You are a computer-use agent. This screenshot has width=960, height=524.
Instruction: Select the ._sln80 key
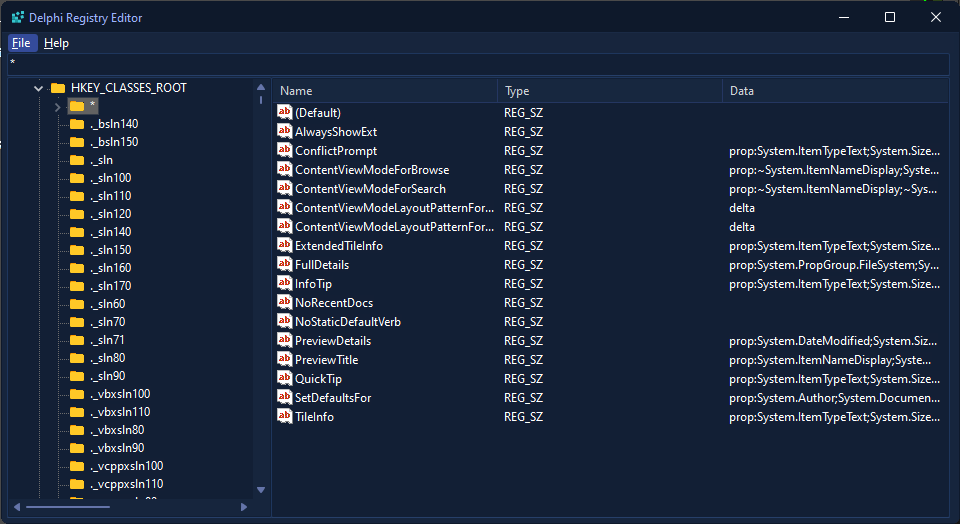pos(108,358)
